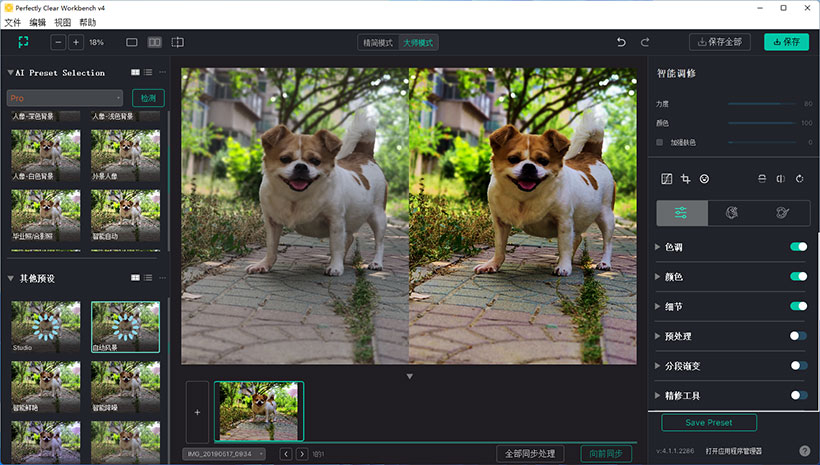Click the undo arrow icon
Viewport: 820px width, 465px height.
click(621, 42)
